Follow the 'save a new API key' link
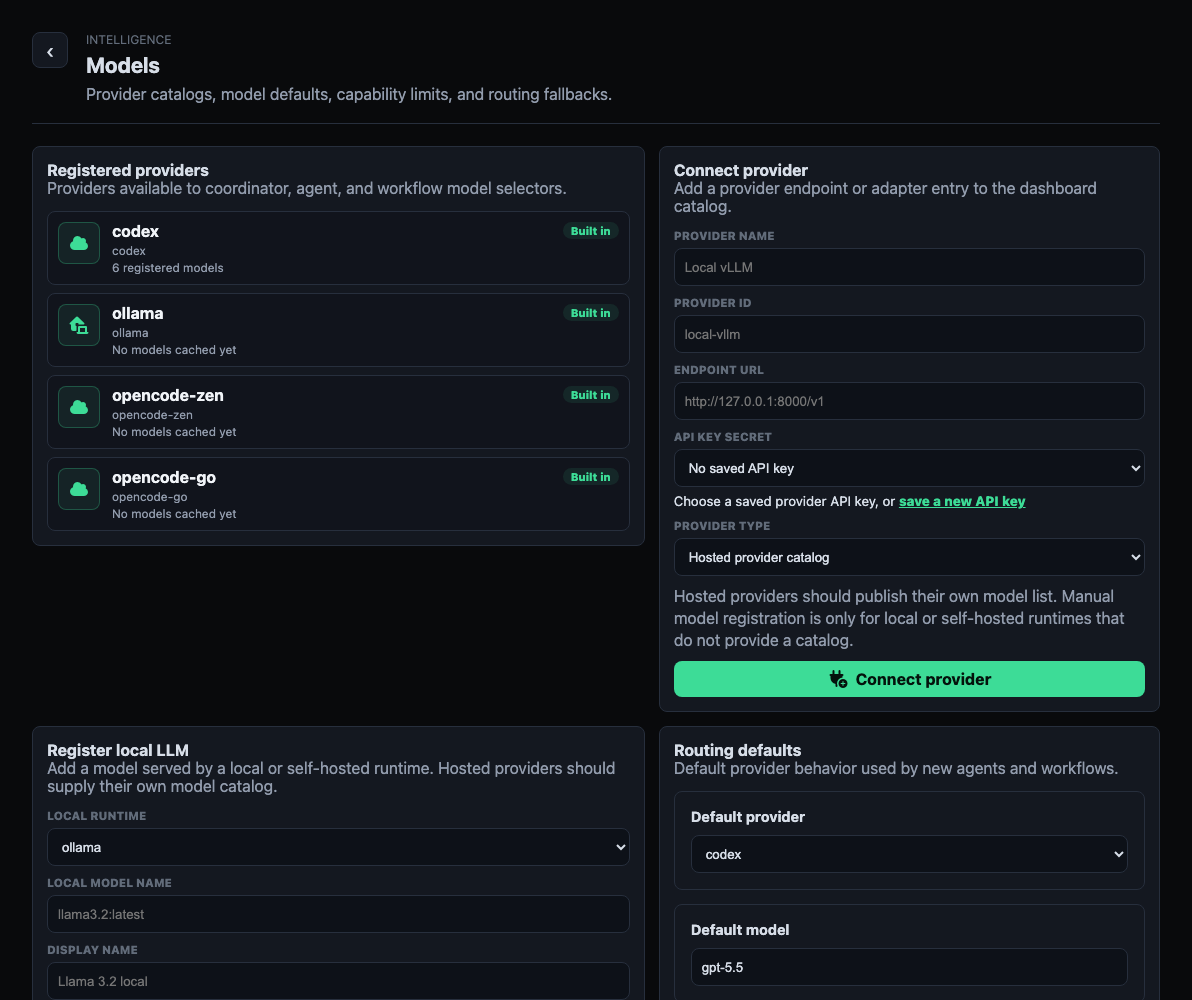The height and width of the screenshot is (1000, 1192). (962, 501)
